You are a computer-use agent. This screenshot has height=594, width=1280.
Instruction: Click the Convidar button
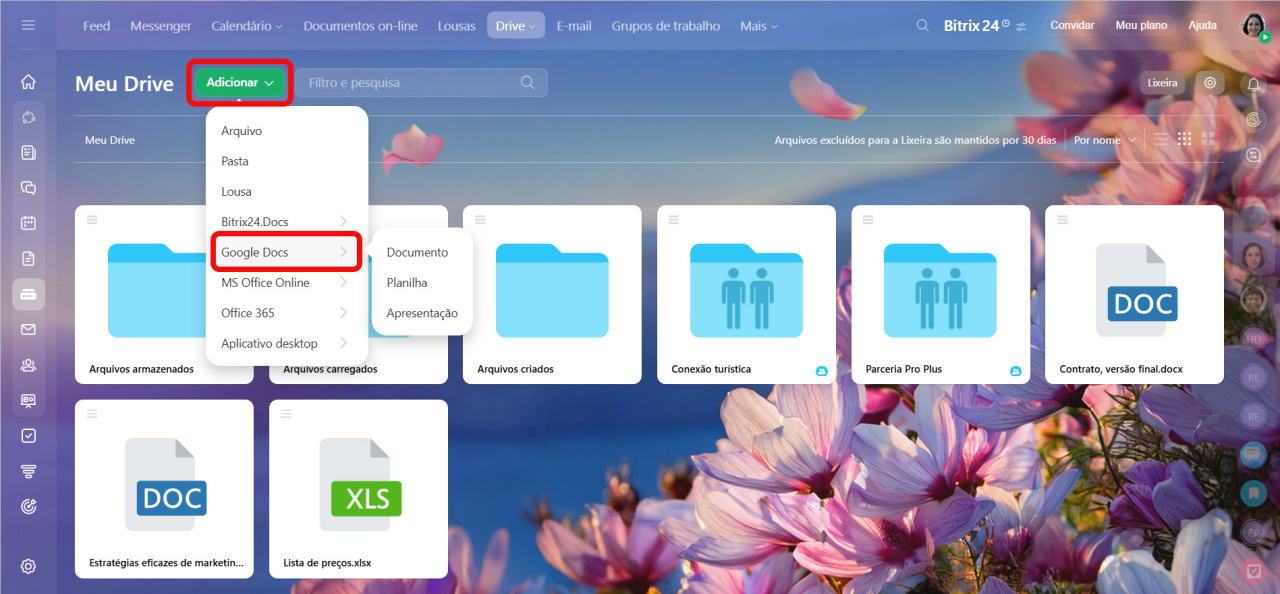[1072, 26]
